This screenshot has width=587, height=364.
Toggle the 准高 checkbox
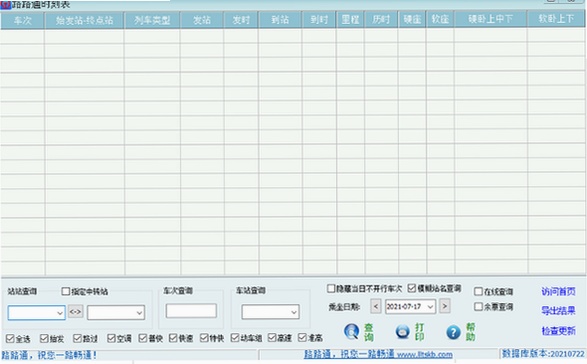coord(302,338)
